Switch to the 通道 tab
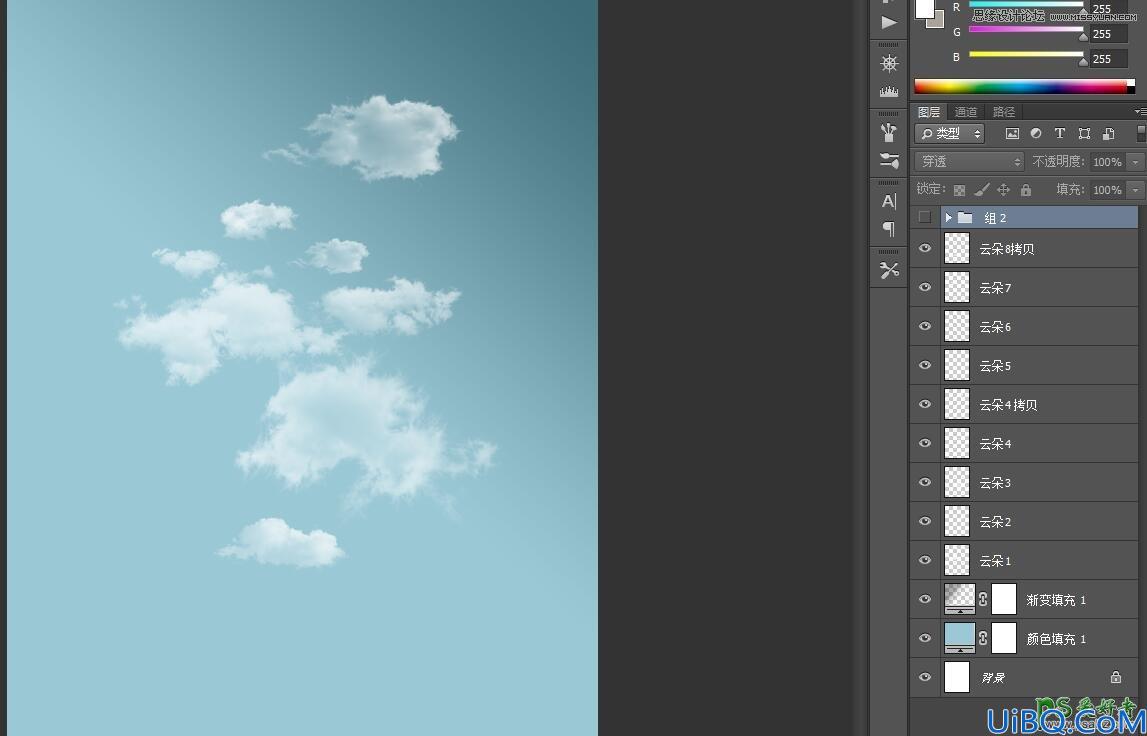The width and height of the screenshot is (1147, 736). pos(966,111)
